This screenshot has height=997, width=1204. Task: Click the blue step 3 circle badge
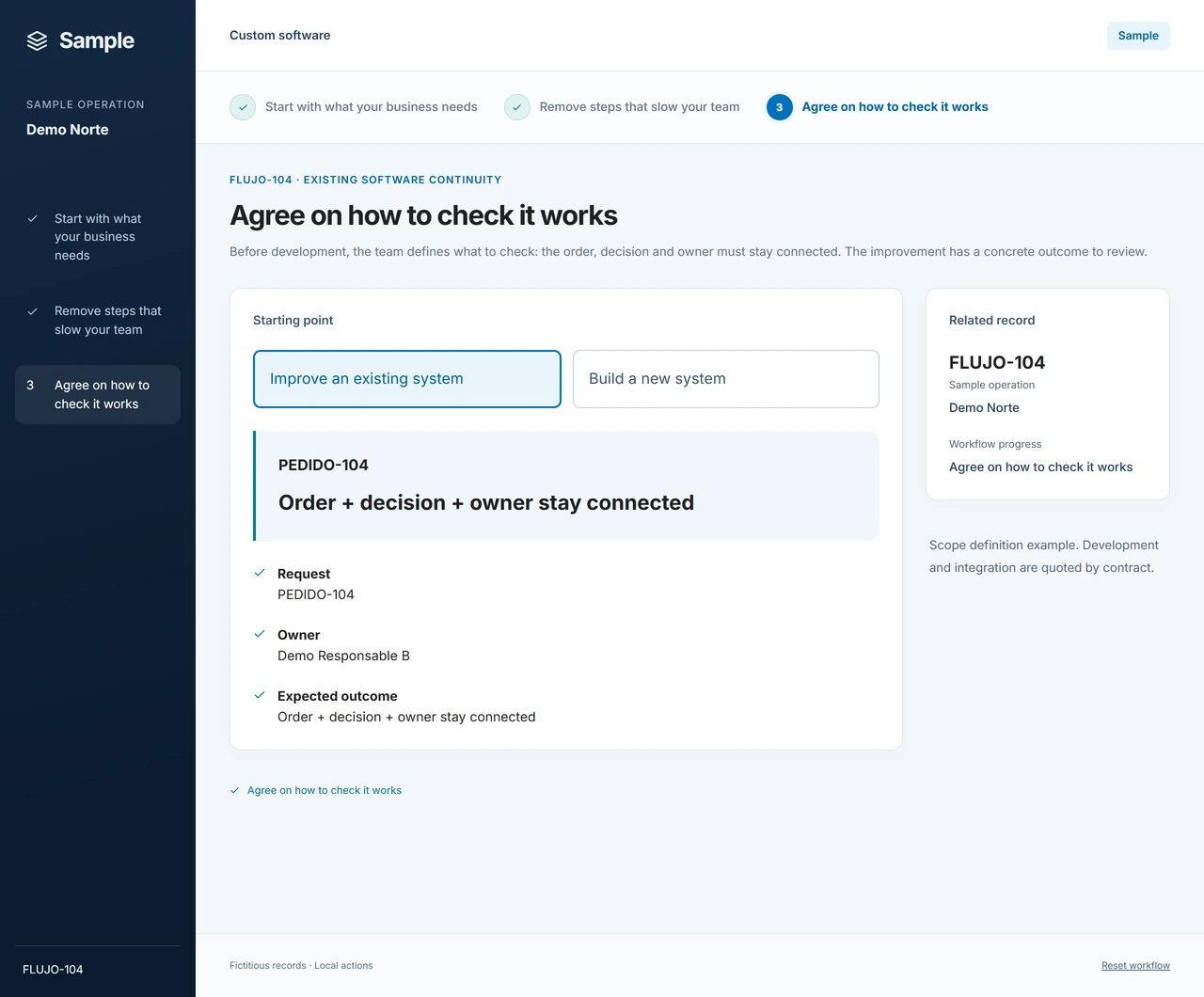779,107
